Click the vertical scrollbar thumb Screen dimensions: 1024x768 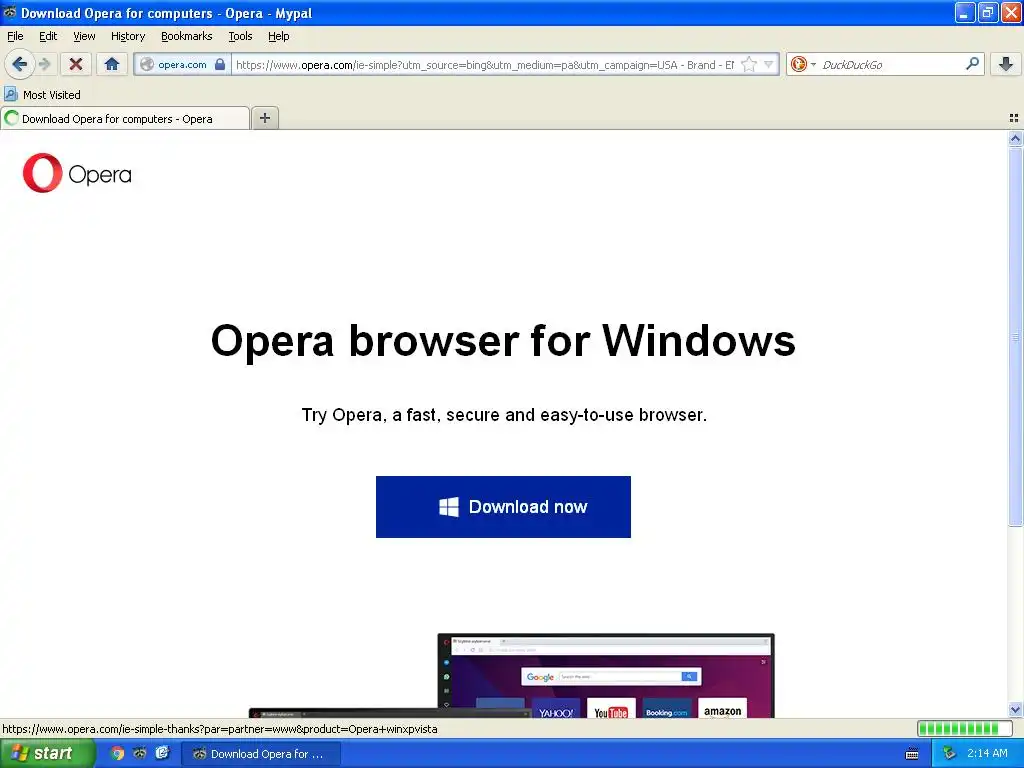pyautogui.click(x=1015, y=336)
